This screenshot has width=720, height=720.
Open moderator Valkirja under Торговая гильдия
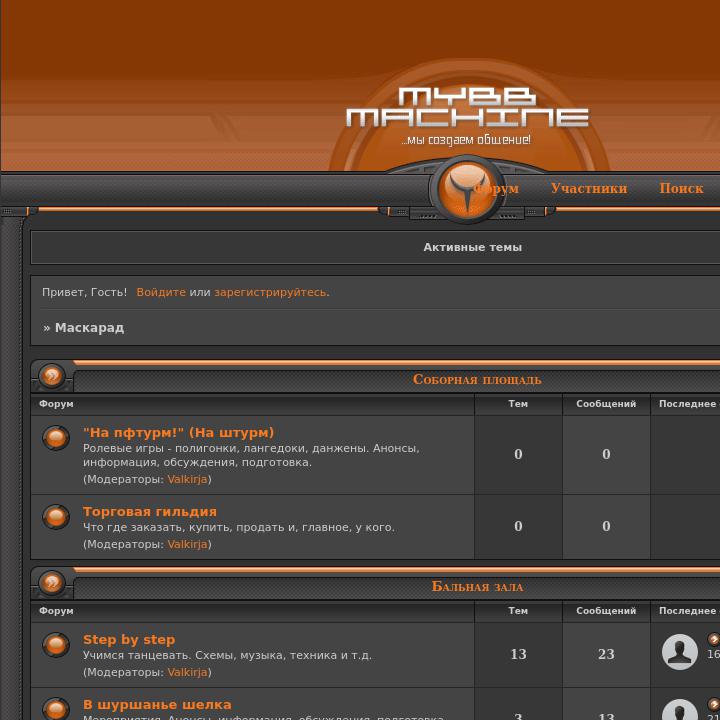pos(187,545)
